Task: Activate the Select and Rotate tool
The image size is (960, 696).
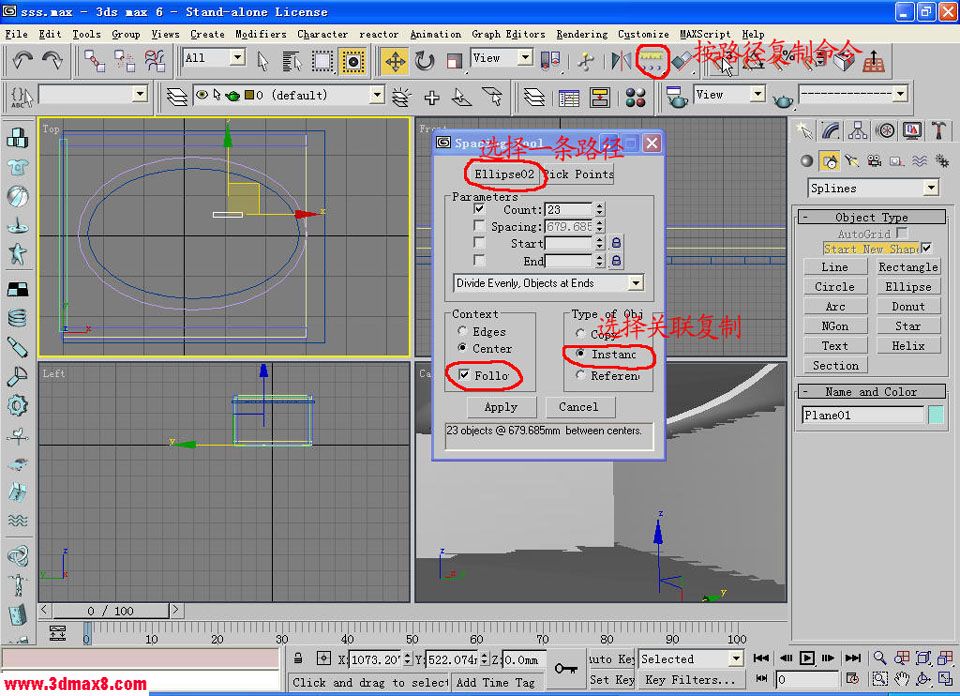Action: pyautogui.click(x=424, y=61)
